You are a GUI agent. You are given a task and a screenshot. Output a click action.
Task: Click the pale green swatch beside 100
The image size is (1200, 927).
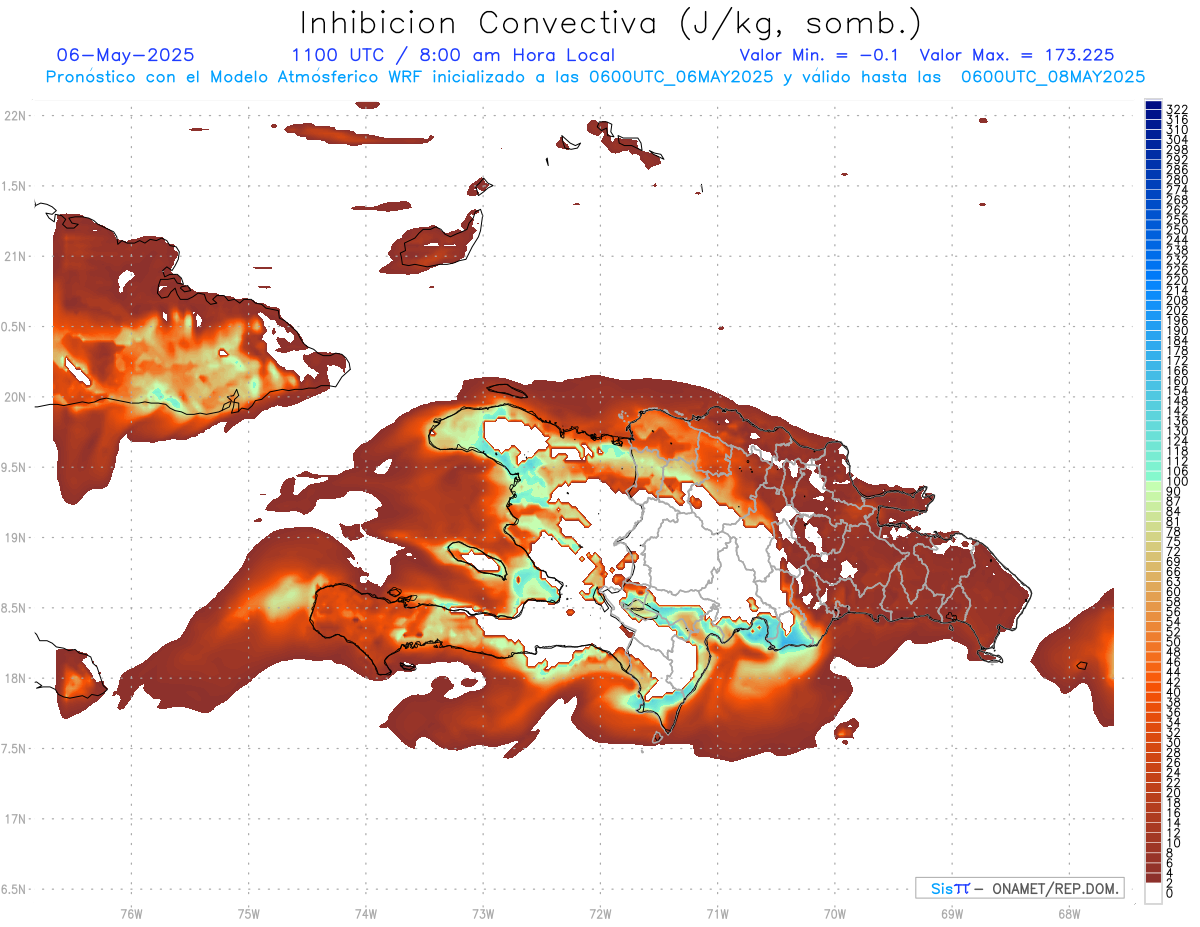pyautogui.click(x=1153, y=485)
